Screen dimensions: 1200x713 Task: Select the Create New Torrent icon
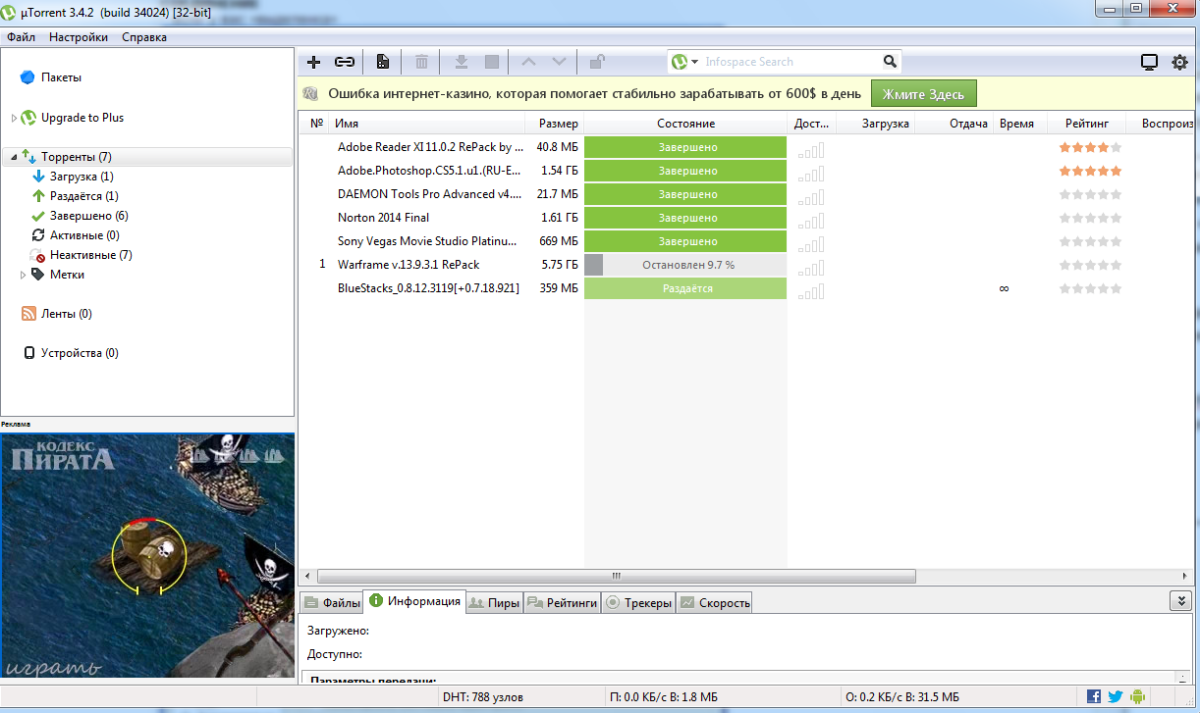[382, 61]
